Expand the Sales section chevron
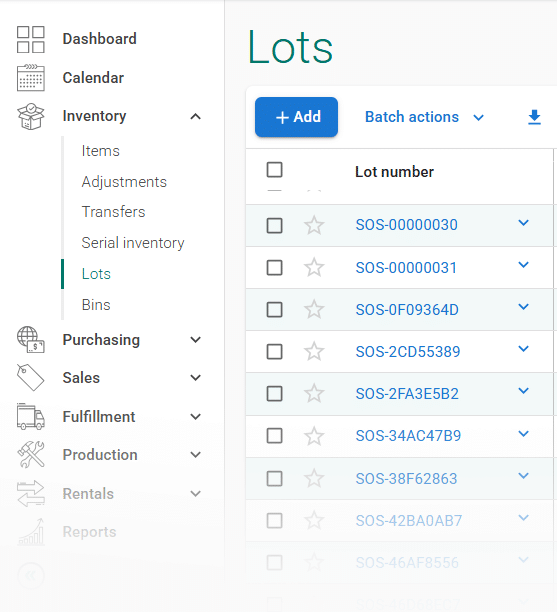 [196, 377]
